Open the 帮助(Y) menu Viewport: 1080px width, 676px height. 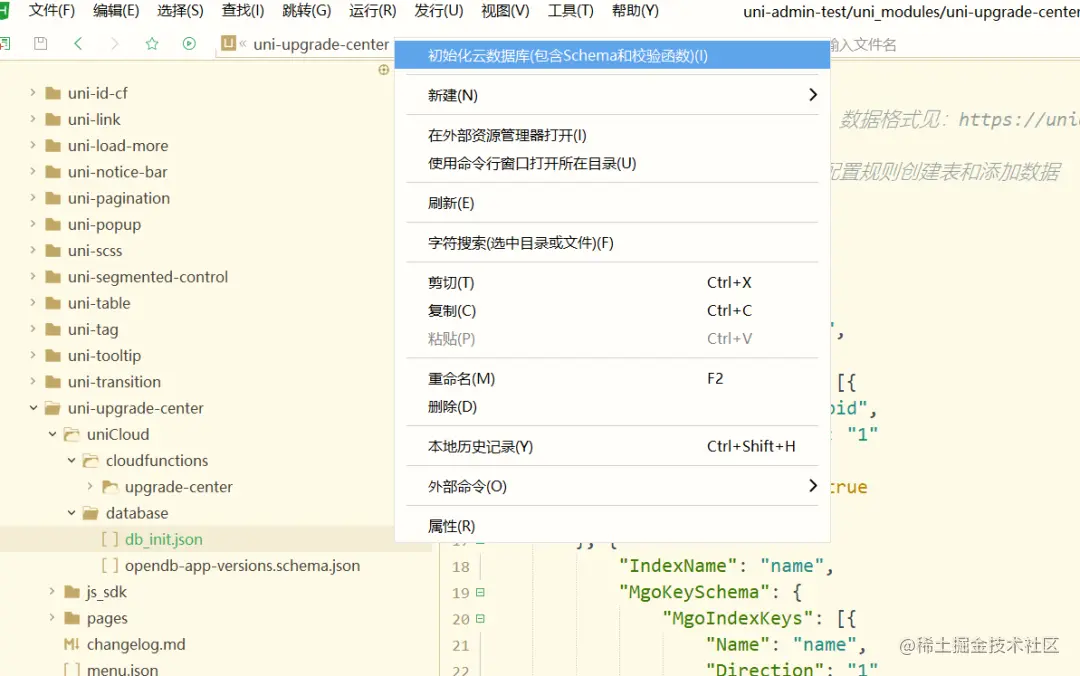(635, 10)
